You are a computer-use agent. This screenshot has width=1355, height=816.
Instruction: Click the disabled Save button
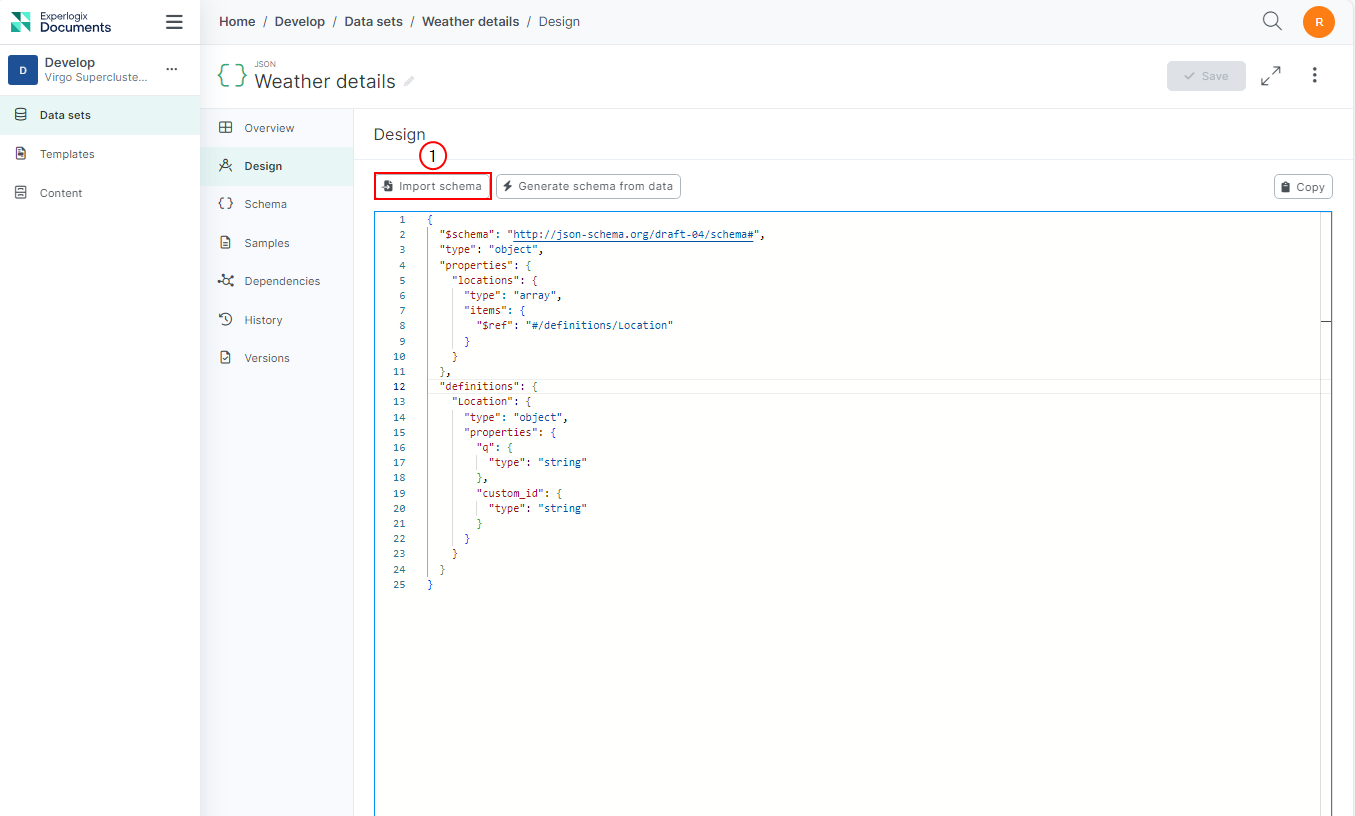pyautogui.click(x=1206, y=76)
